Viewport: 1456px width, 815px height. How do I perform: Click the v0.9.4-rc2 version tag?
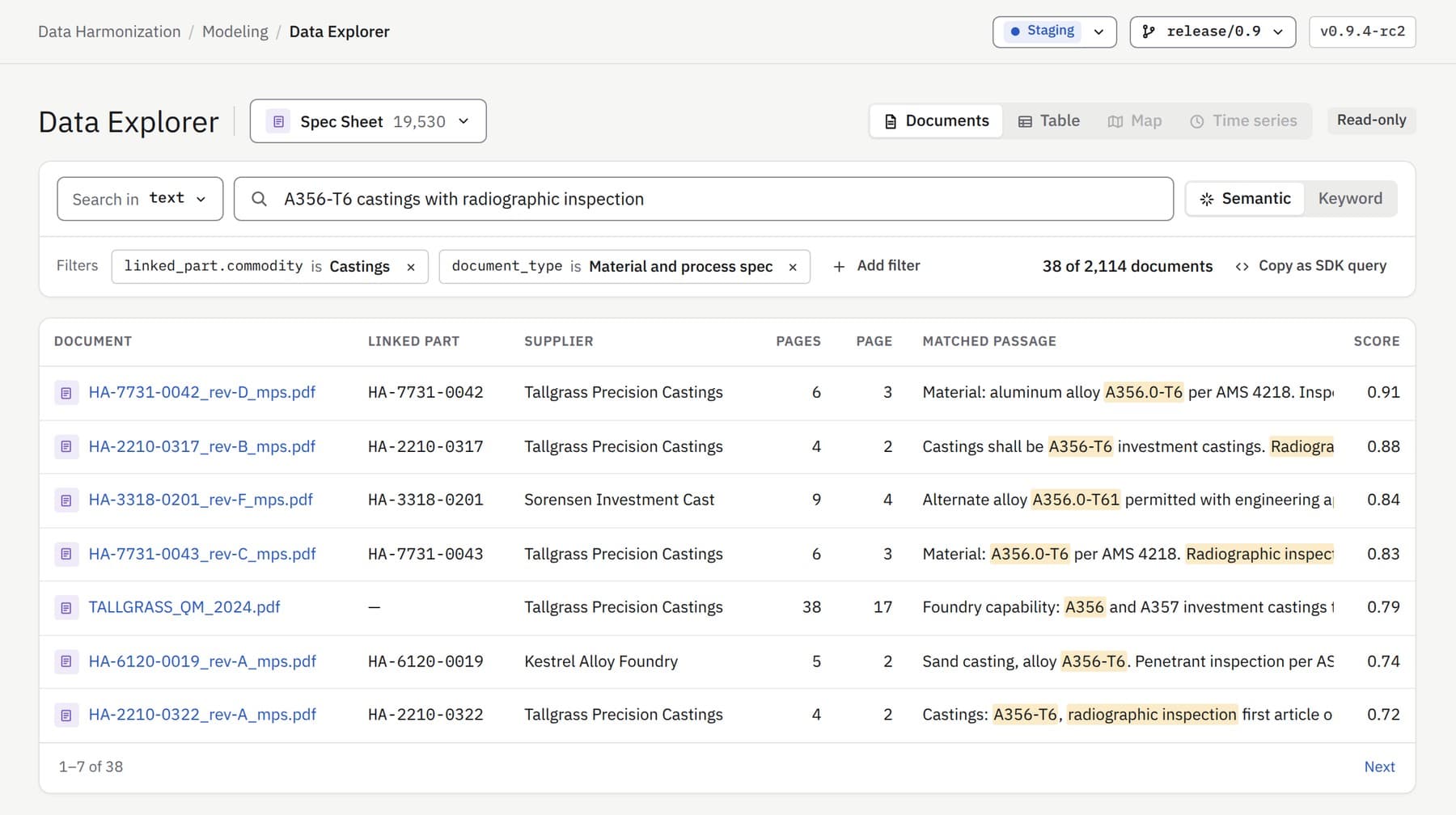(x=1362, y=32)
